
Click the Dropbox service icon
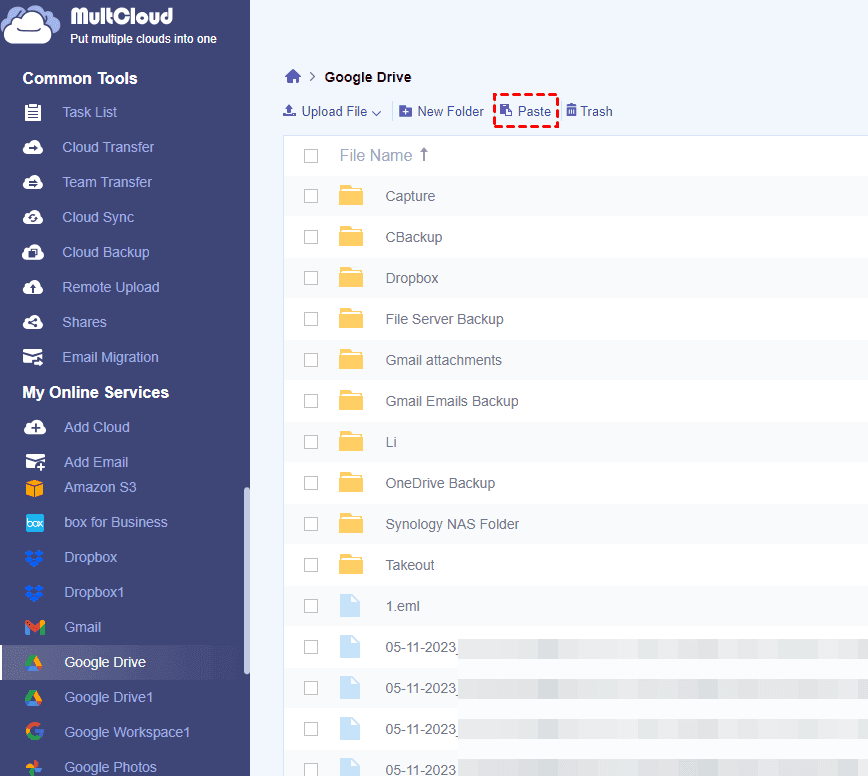(x=34, y=558)
